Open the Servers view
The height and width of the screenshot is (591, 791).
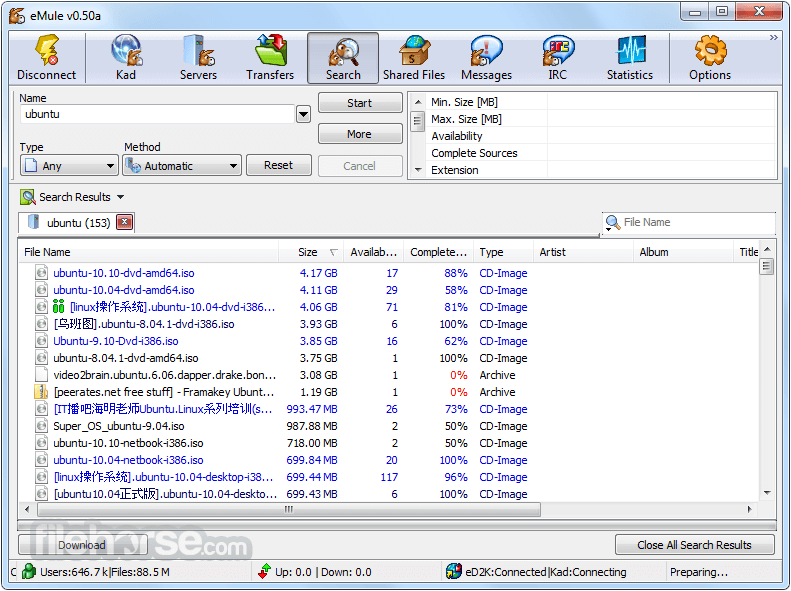[198, 57]
